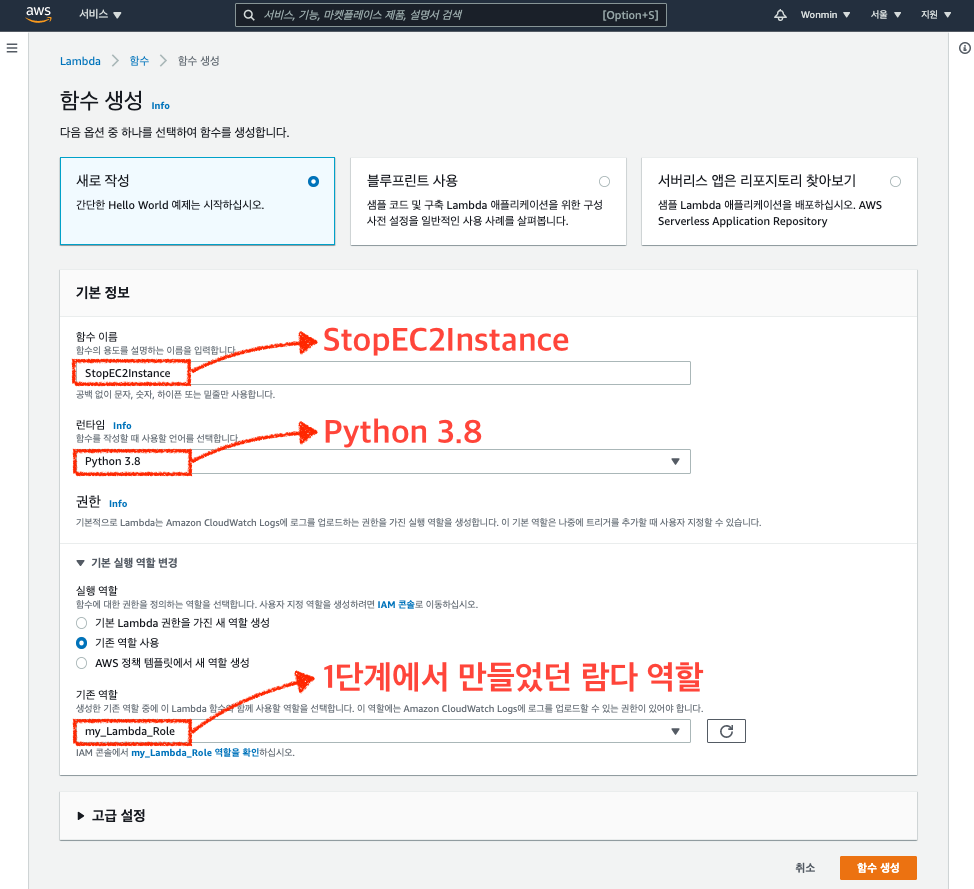Select 기본 Lambda 권한을 가진 새 역할 생성

(x=81, y=623)
